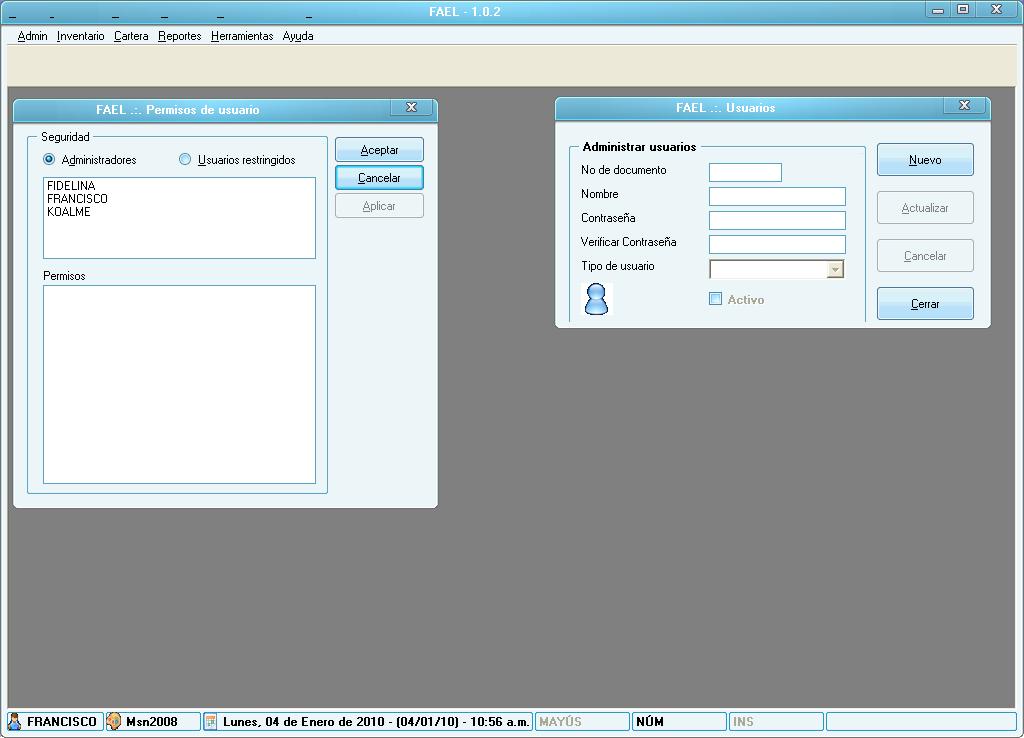Click the calendar icon in status bar
The image size is (1024, 738).
pyautogui.click(x=211, y=721)
